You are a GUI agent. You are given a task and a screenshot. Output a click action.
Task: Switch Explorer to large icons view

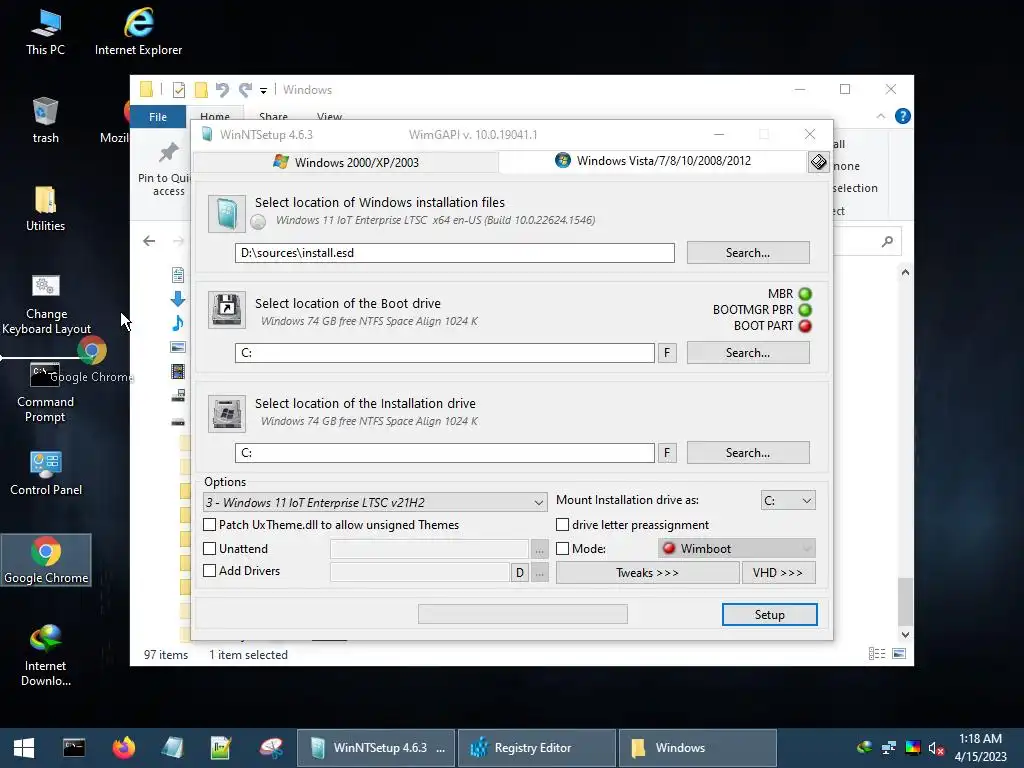click(899, 654)
